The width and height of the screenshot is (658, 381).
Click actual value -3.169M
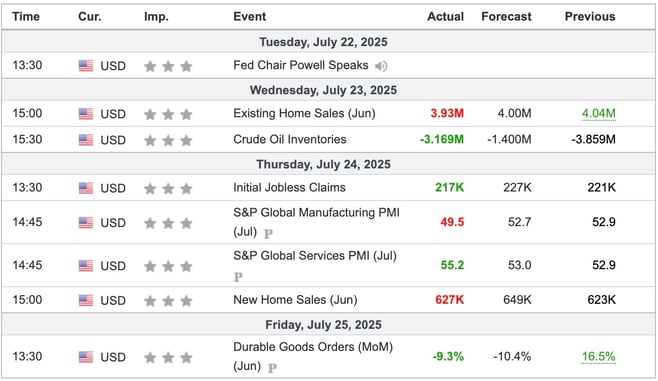tap(442, 139)
